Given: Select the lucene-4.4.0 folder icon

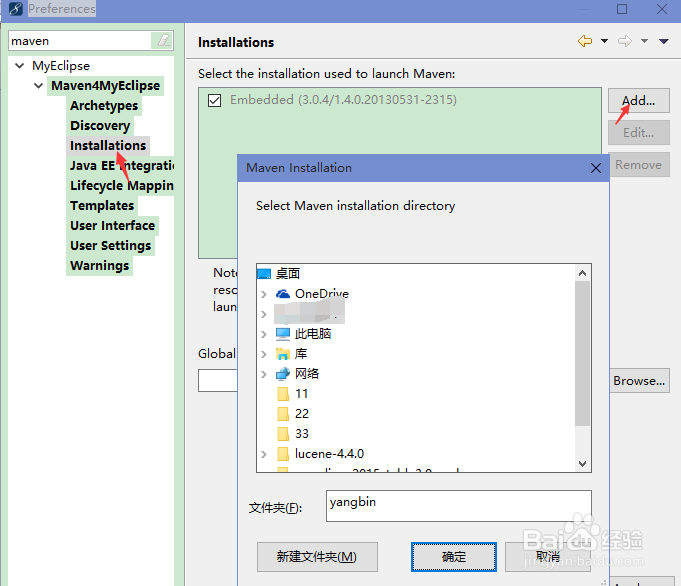Looking at the screenshot, I should pyautogui.click(x=283, y=454).
